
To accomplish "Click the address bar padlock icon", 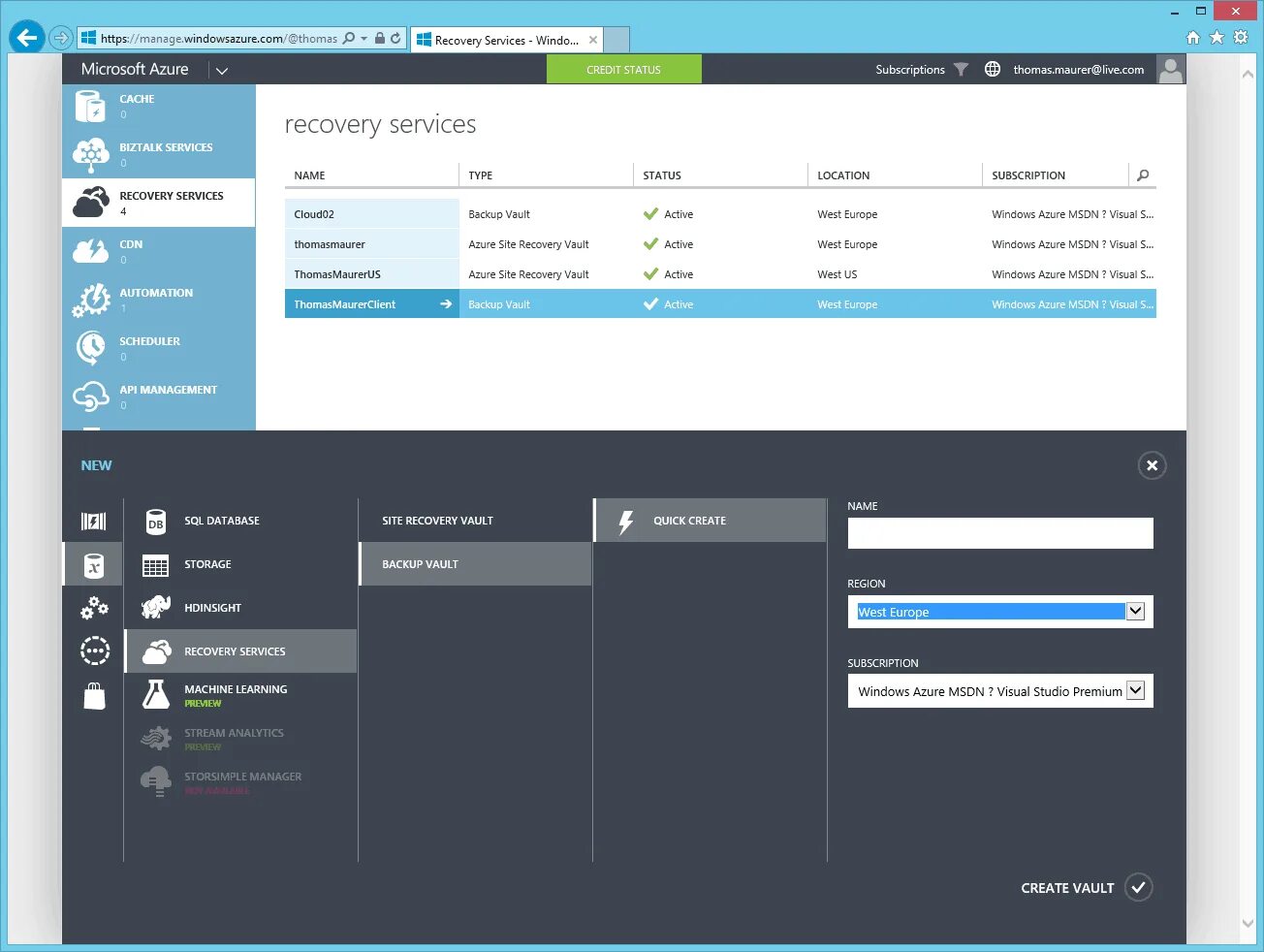I will coord(380,39).
